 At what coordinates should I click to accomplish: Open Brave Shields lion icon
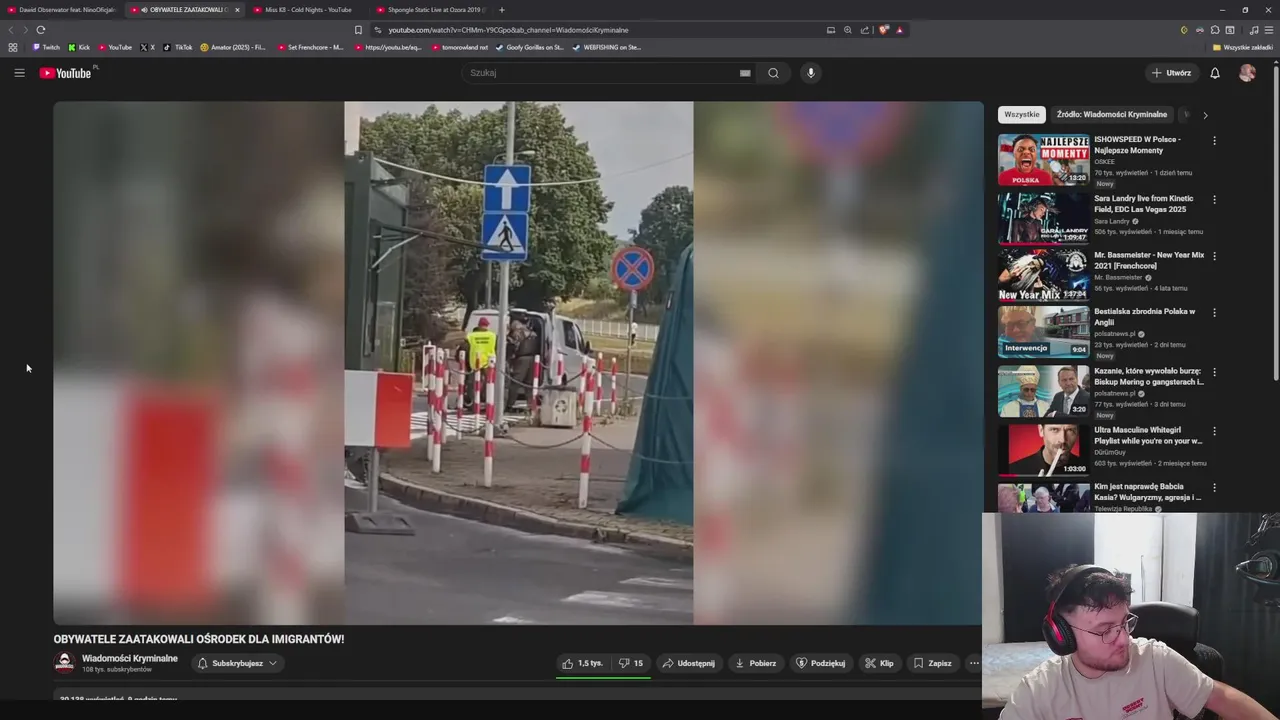pos(883,30)
